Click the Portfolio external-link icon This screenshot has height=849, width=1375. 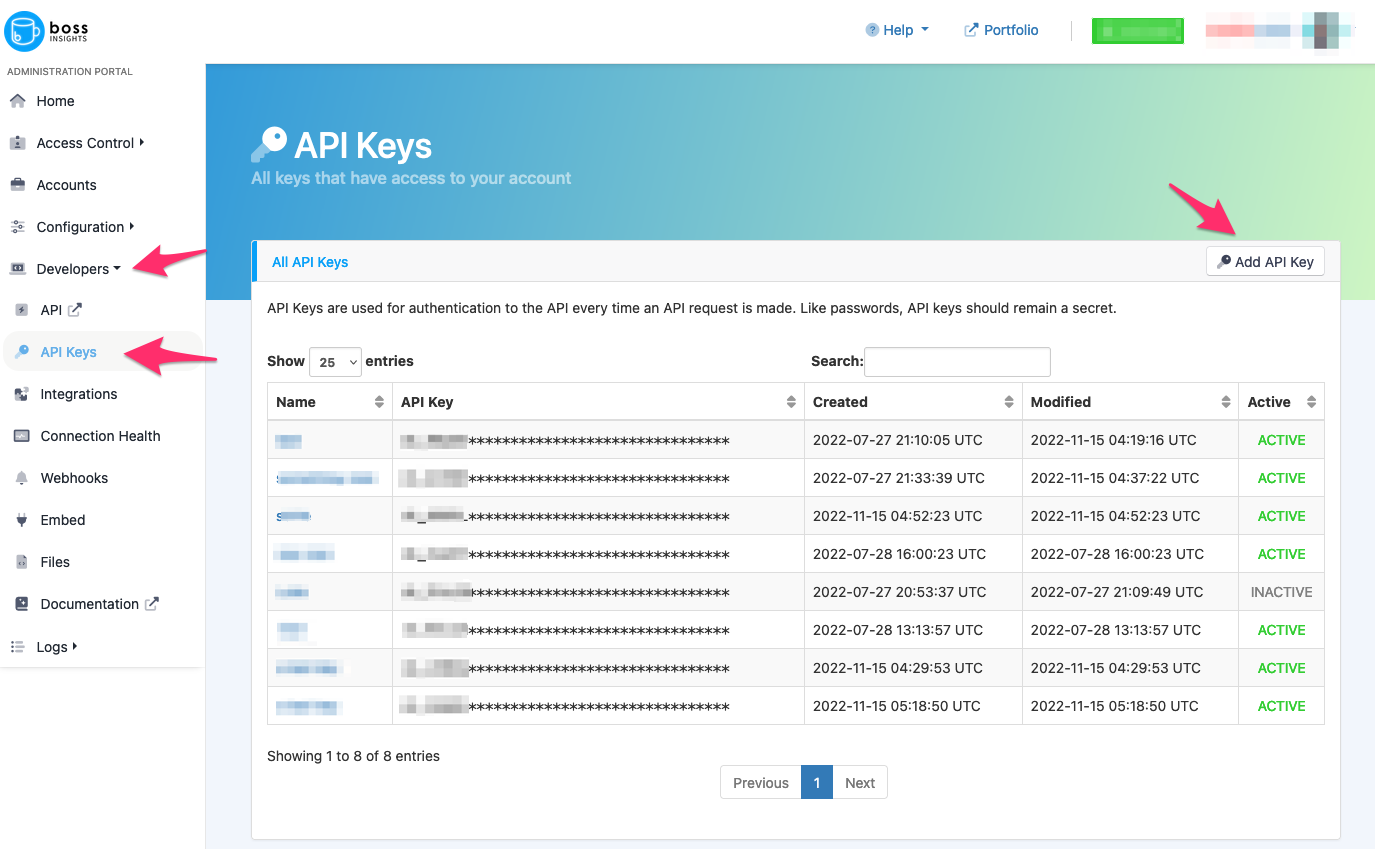tap(971, 30)
